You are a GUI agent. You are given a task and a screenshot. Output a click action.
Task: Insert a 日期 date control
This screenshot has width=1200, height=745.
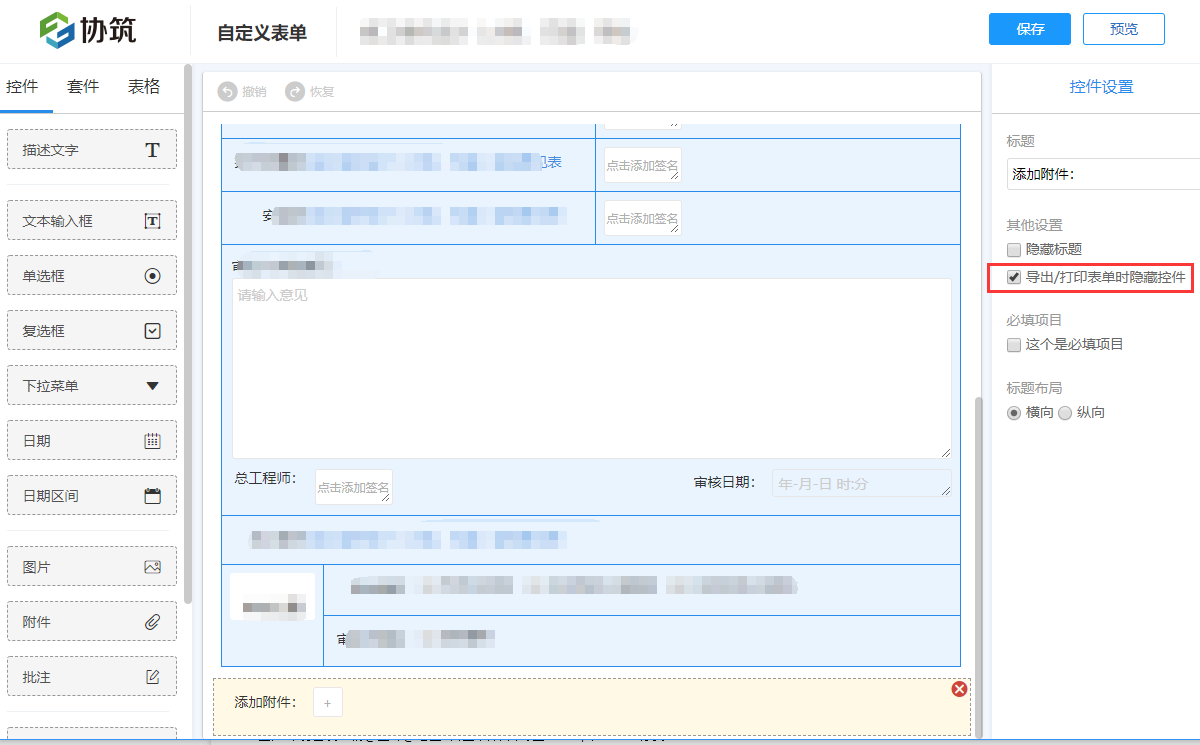(x=91, y=440)
